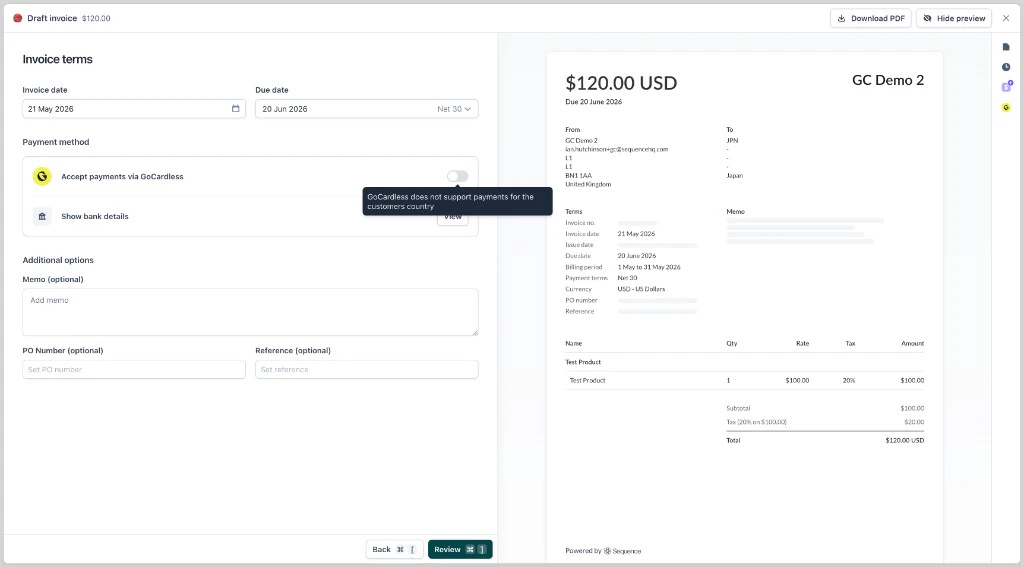Click the red Draft invoice status dot
1024x567 pixels.
pos(18,18)
